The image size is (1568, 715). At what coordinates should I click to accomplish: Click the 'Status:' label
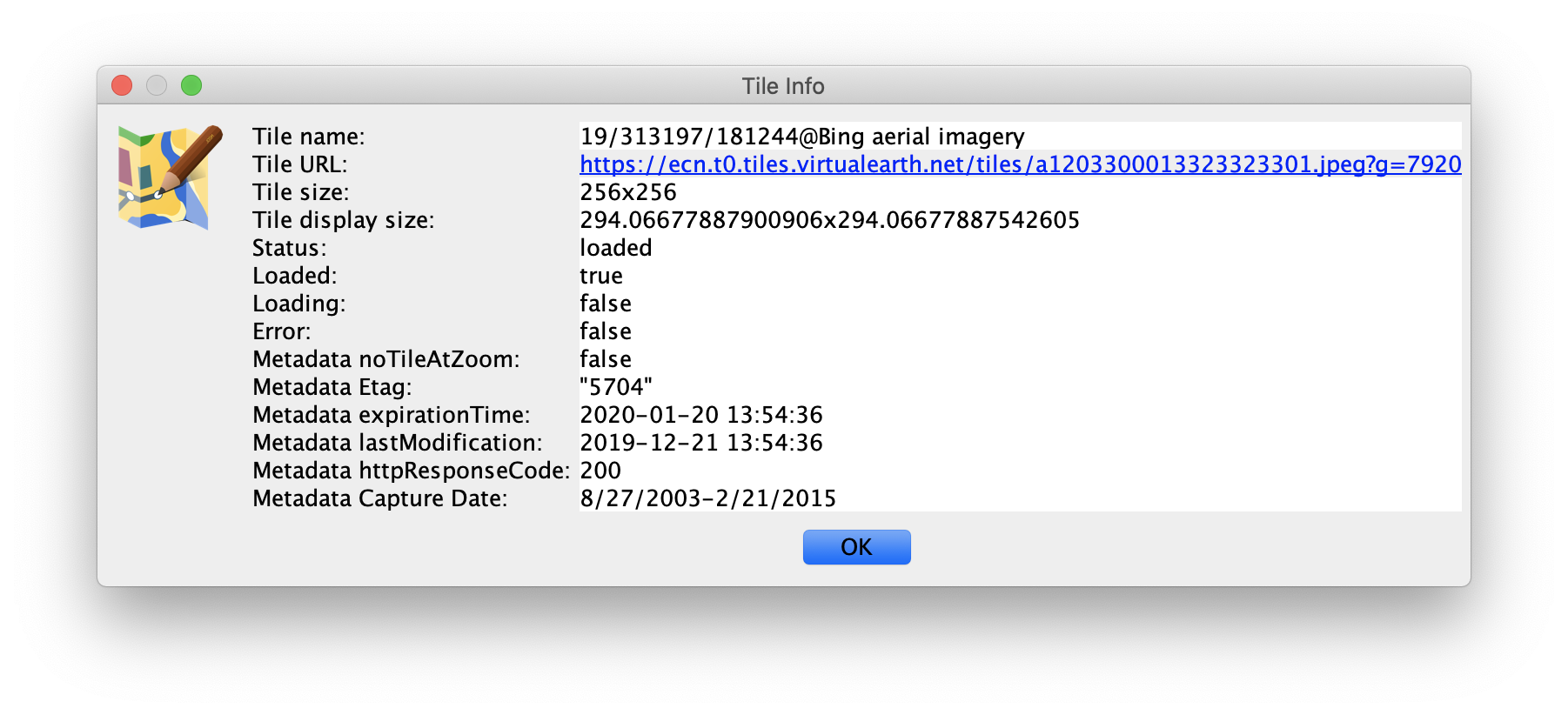click(290, 248)
